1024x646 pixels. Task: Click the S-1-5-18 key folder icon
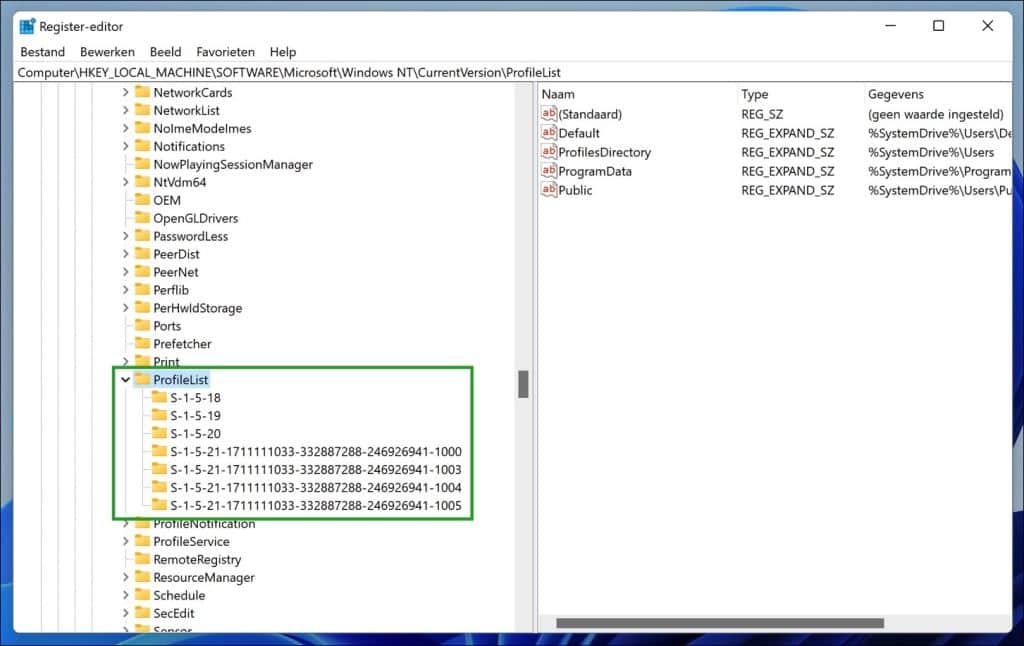(x=160, y=397)
